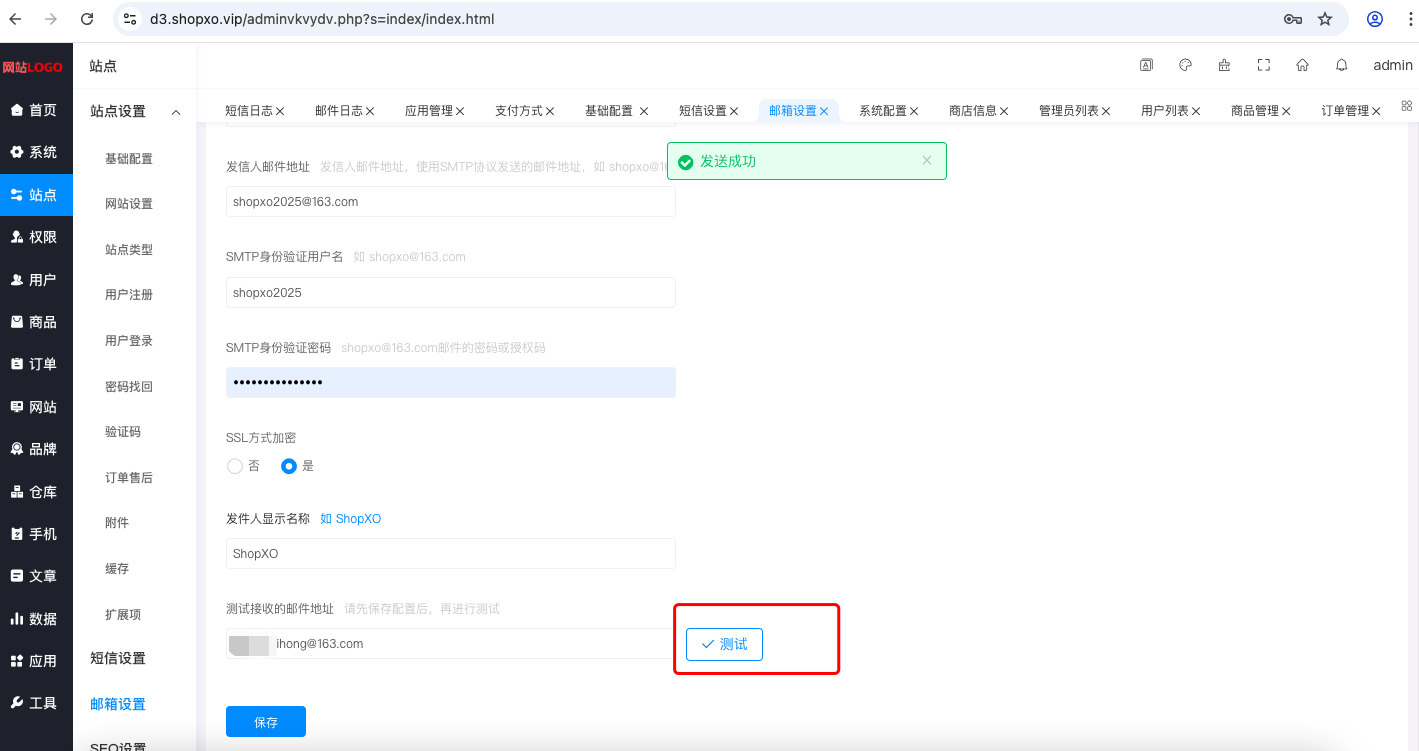This screenshot has width=1419, height=751.
Task: Open 工具 section in left sidebar
Action: [x=36, y=703]
